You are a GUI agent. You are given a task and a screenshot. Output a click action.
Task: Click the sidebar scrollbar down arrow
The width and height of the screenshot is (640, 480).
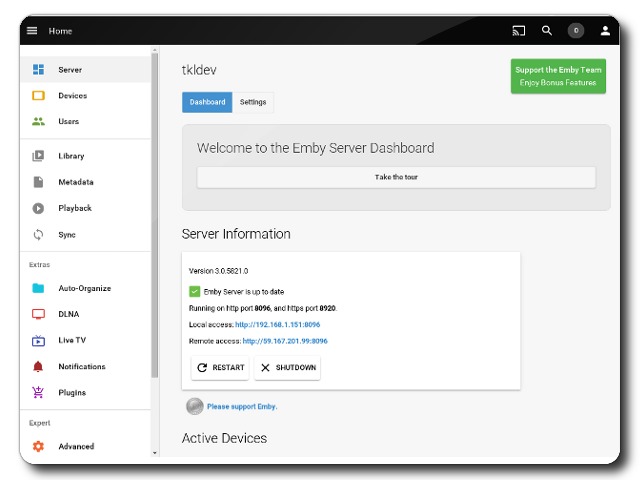point(155,453)
